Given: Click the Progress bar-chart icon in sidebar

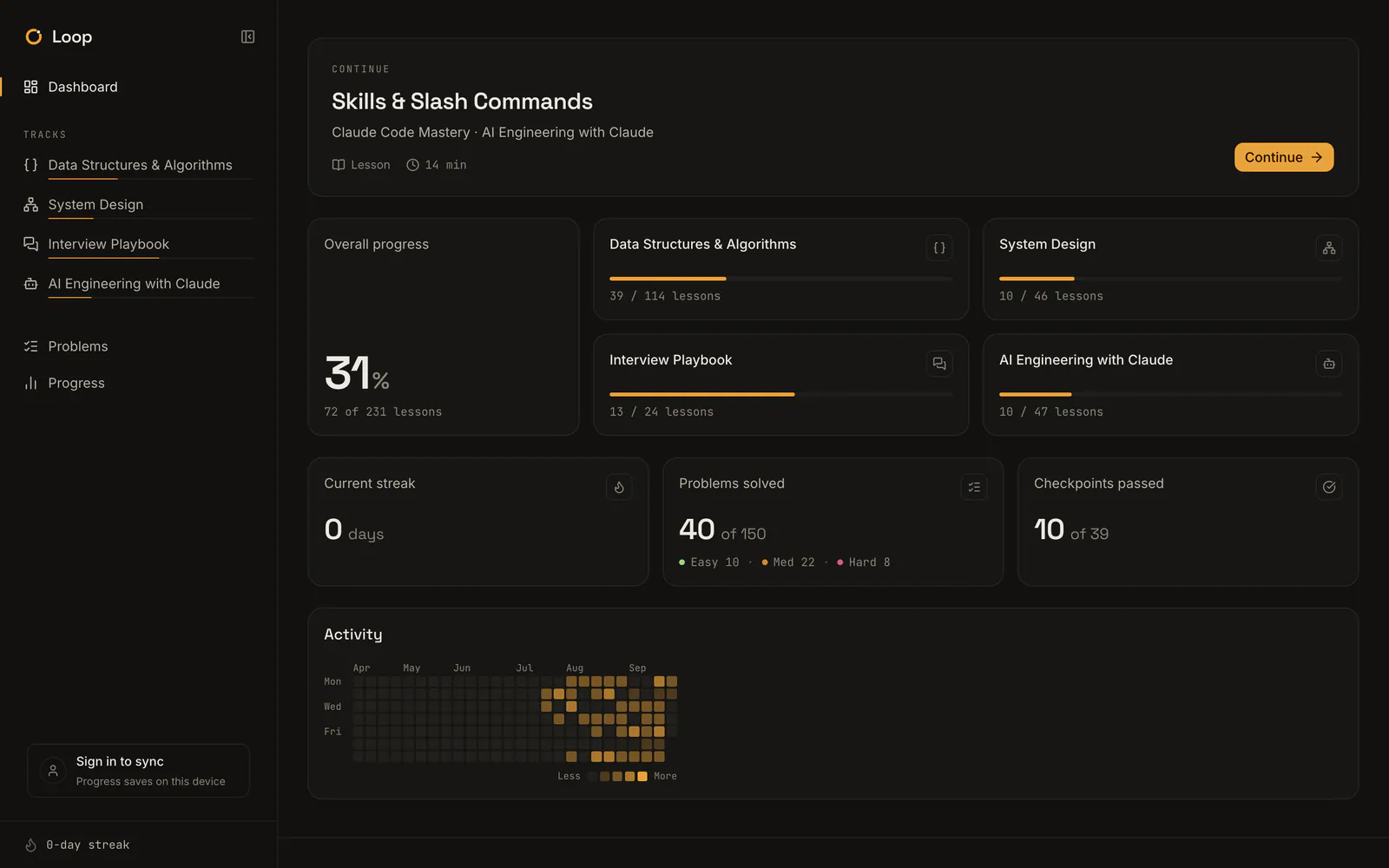Looking at the screenshot, I should (x=31, y=383).
